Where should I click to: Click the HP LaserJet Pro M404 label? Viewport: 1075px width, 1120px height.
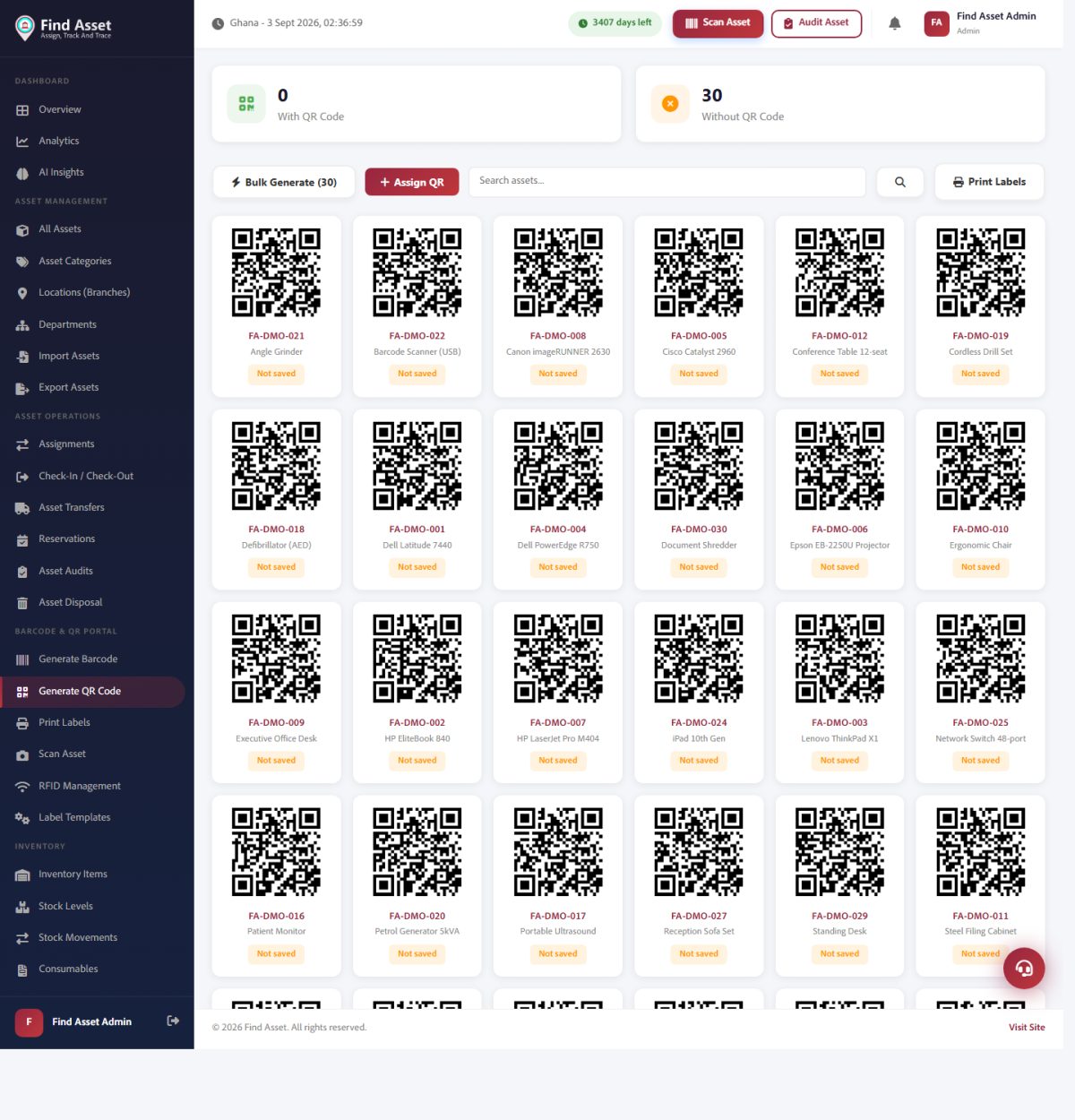[558, 739]
